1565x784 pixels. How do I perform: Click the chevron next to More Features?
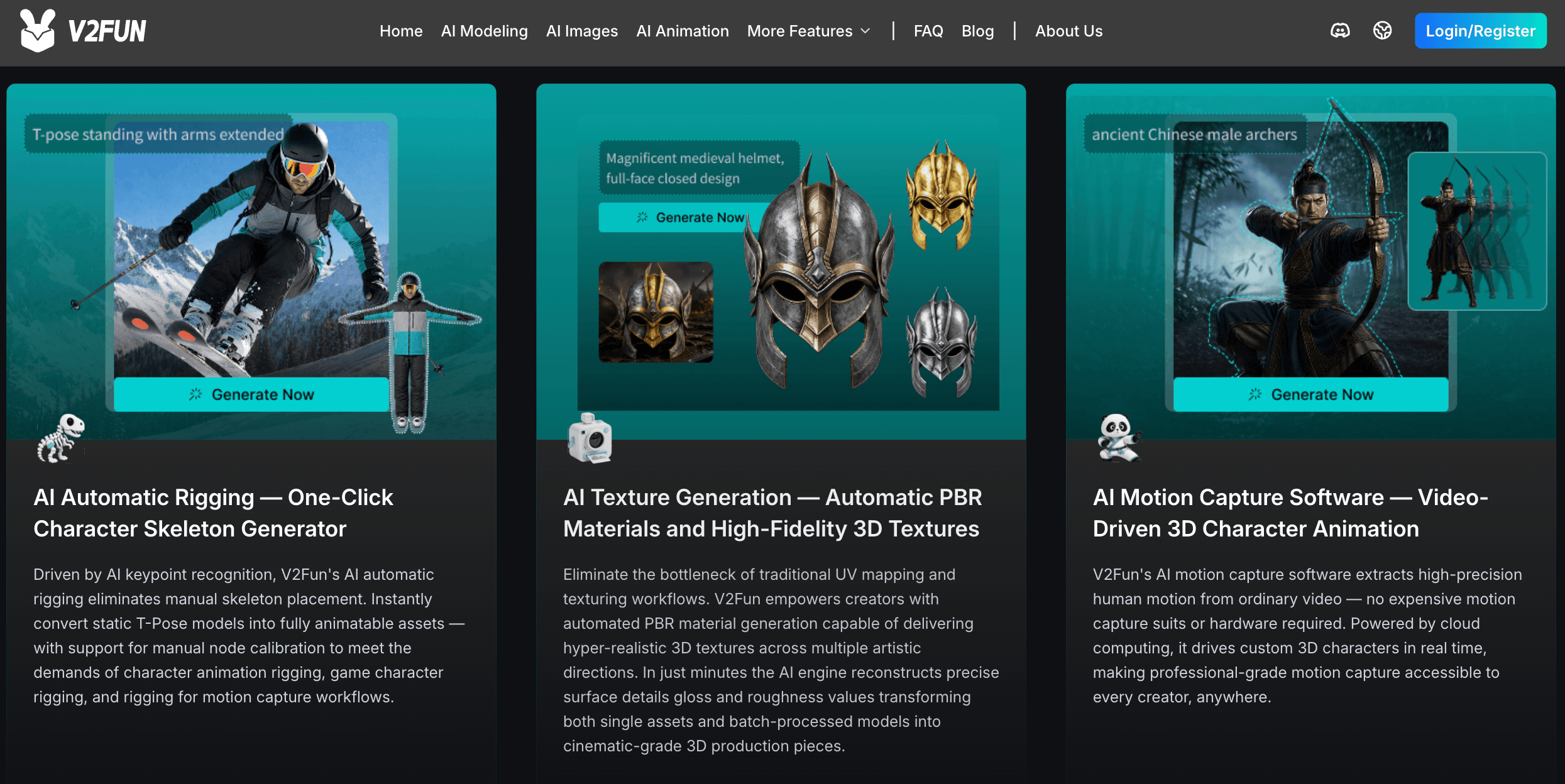[x=865, y=31]
